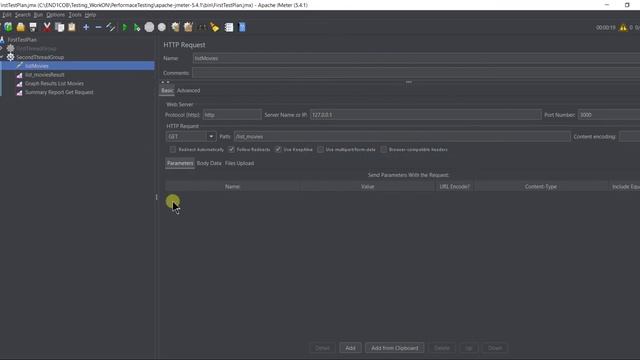
Task: Toggle the Use KeepAlive checkbox
Action: click(x=278, y=149)
